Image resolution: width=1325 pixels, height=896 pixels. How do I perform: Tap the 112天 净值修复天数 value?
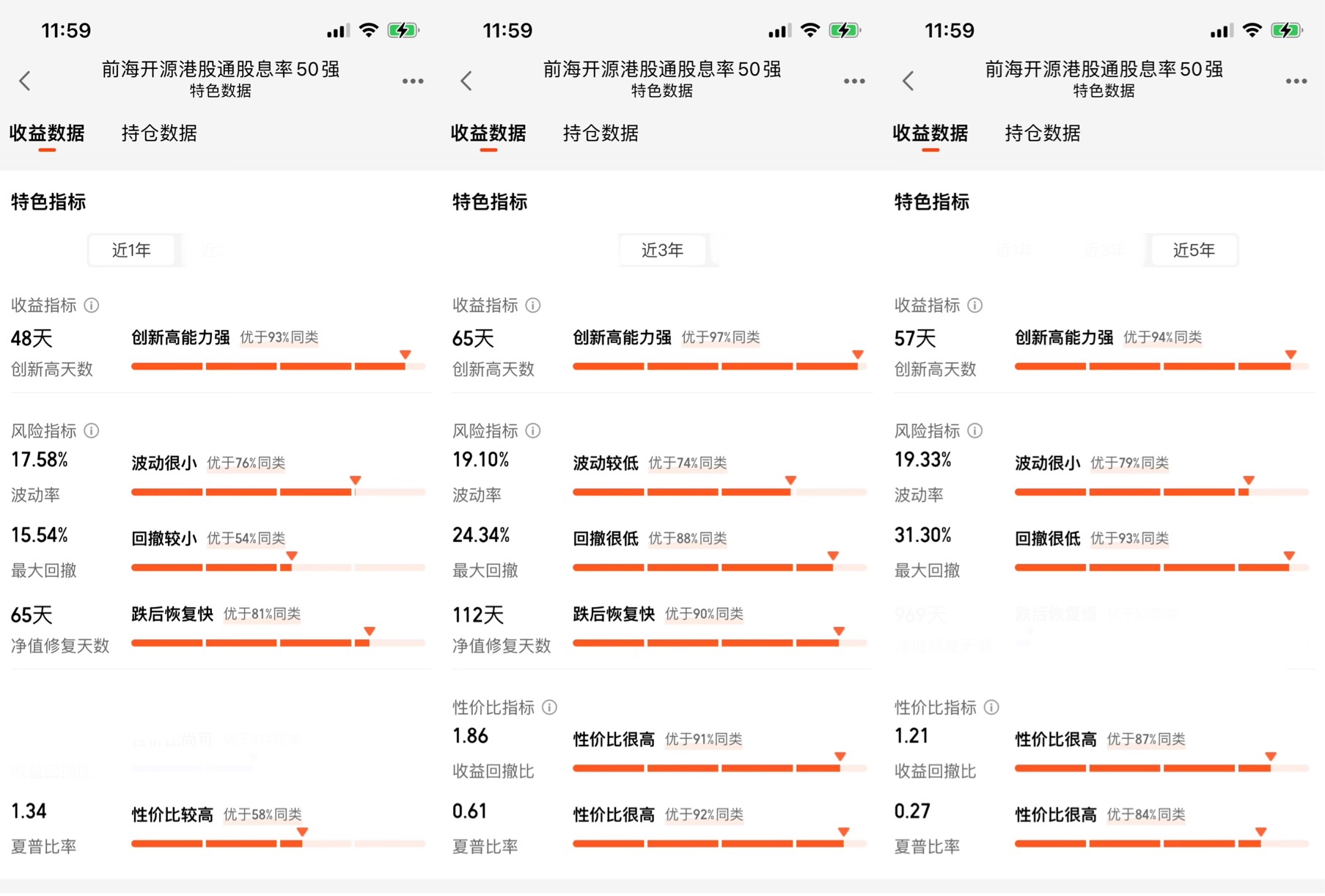478,615
